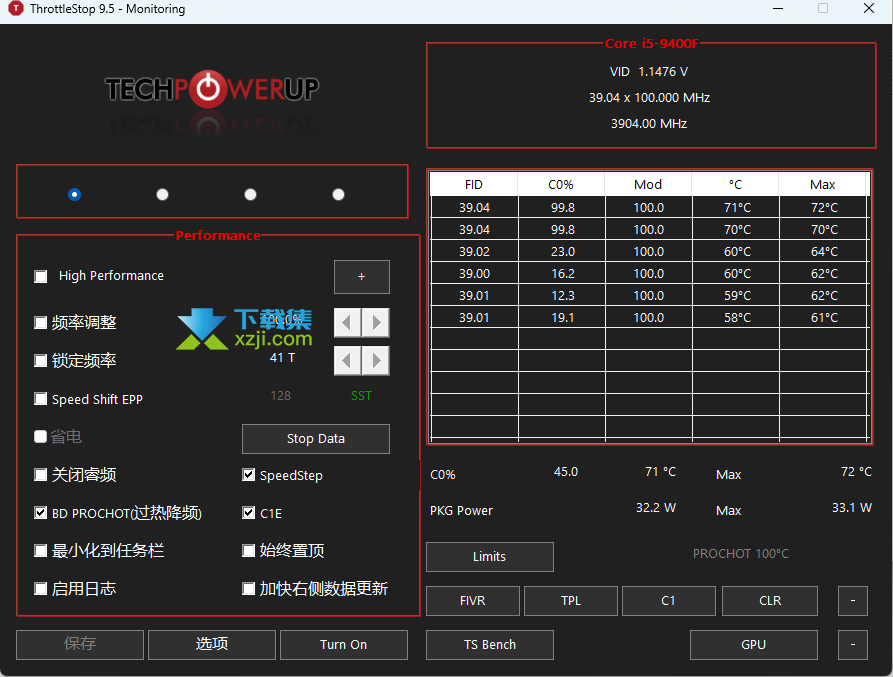Enable the 启用日志 checkbox
This screenshot has height=677, width=893.
click(x=40, y=588)
